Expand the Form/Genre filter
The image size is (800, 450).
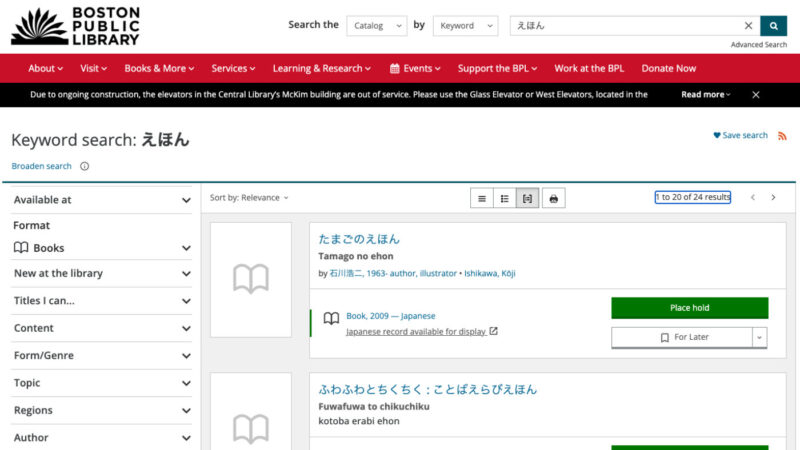point(102,356)
